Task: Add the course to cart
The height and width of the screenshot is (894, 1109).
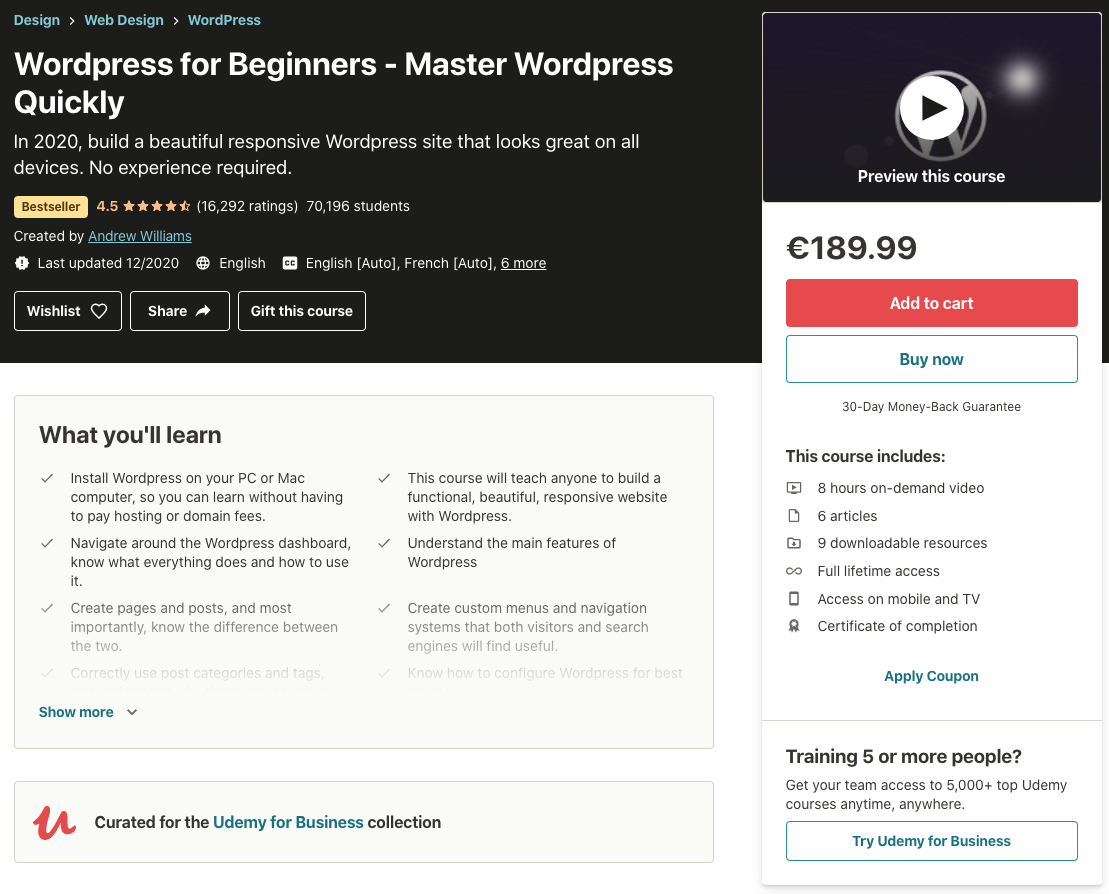Action: click(x=931, y=303)
